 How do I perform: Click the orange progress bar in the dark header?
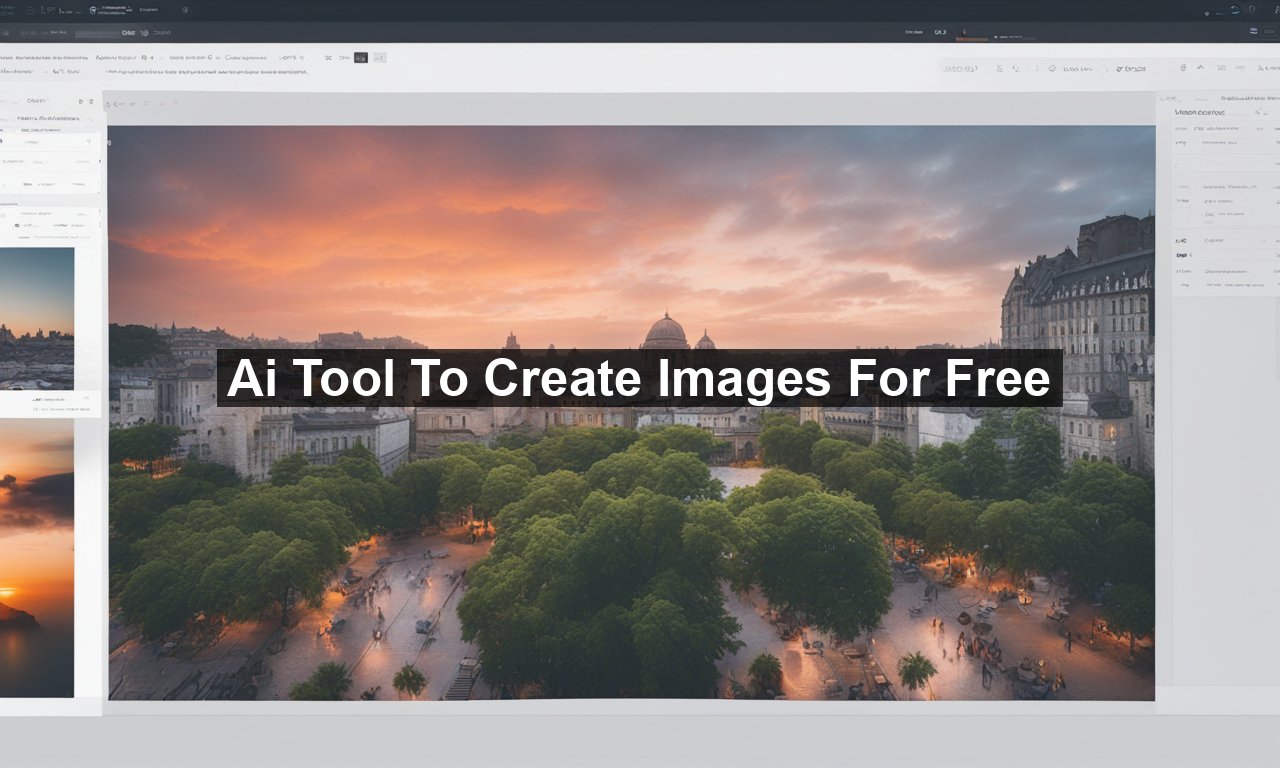(972, 39)
